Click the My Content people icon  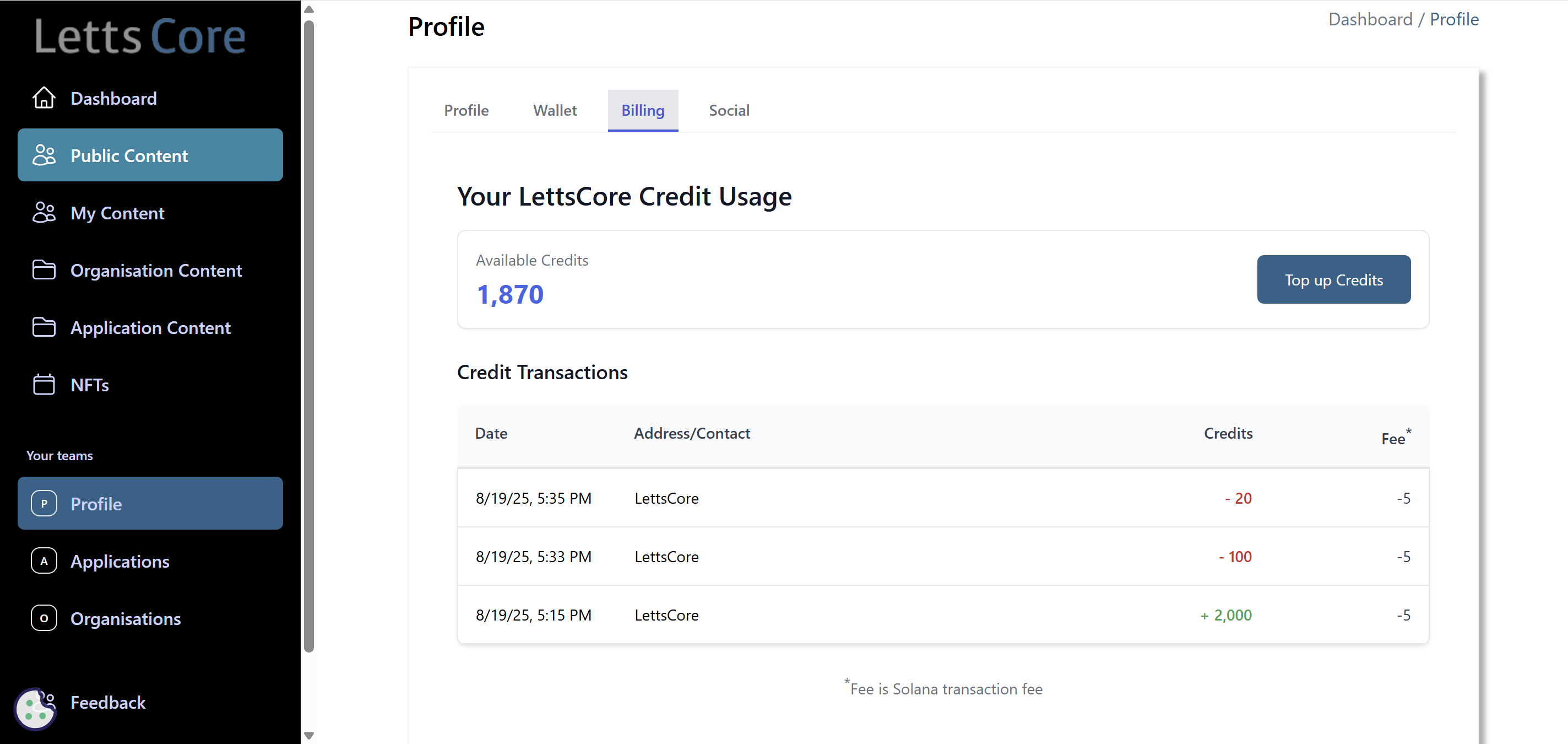(44, 213)
